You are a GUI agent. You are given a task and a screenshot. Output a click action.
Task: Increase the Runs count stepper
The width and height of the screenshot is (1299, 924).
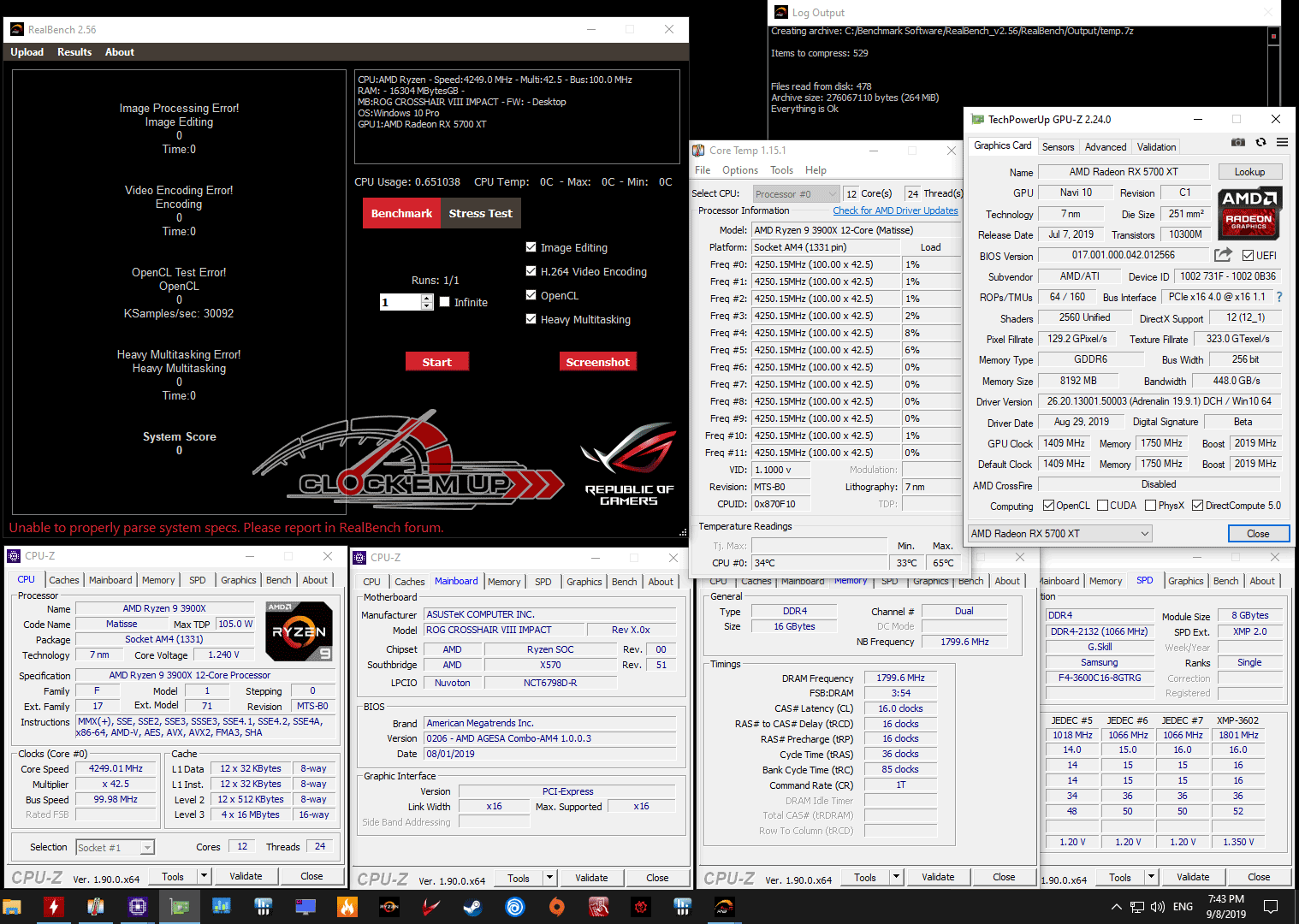click(x=427, y=299)
